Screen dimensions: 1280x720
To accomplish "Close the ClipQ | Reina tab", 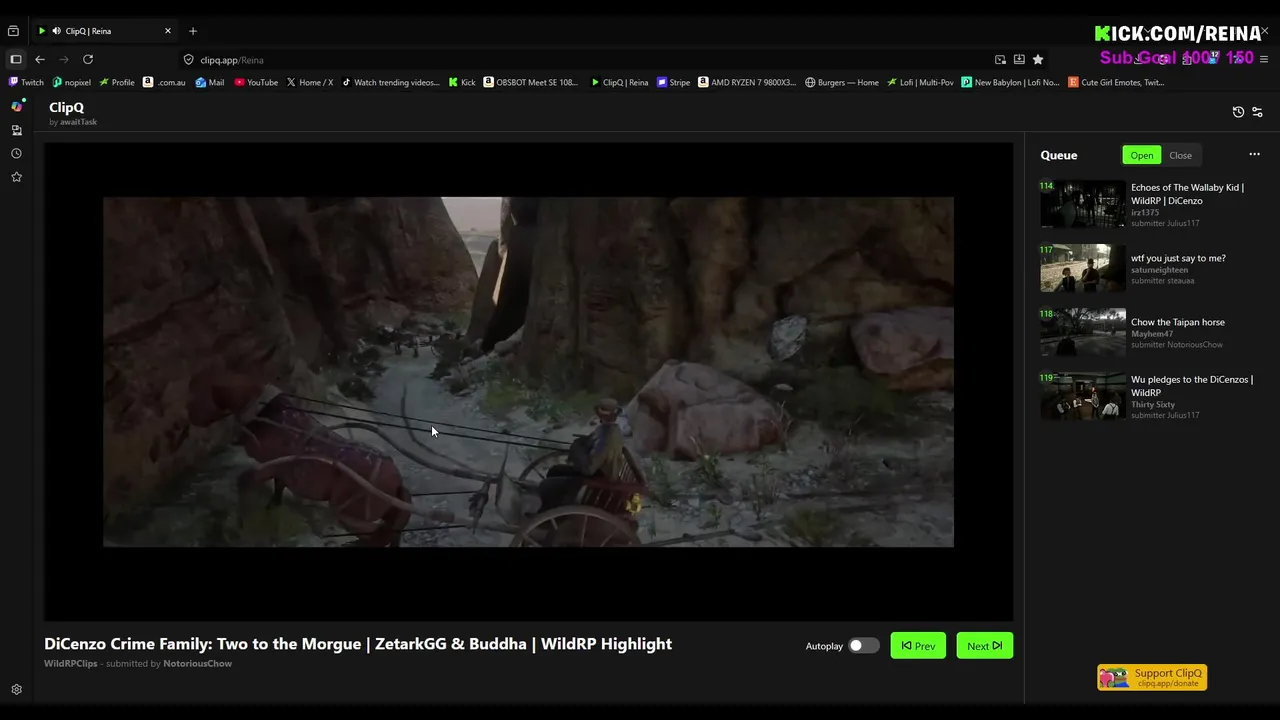I will coord(168,31).
